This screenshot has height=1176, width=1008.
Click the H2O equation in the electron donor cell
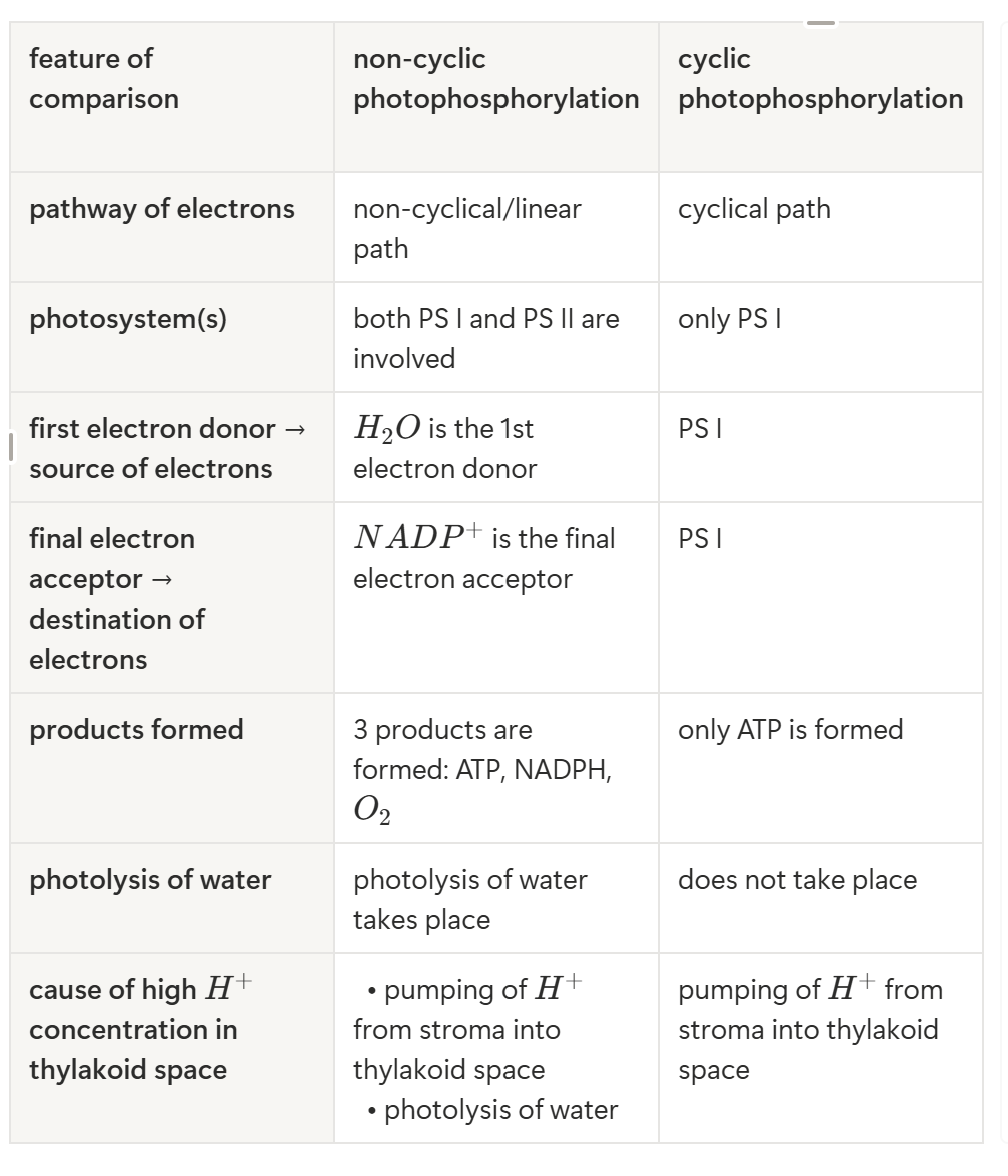pyautogui.click(x=387, y=428)
